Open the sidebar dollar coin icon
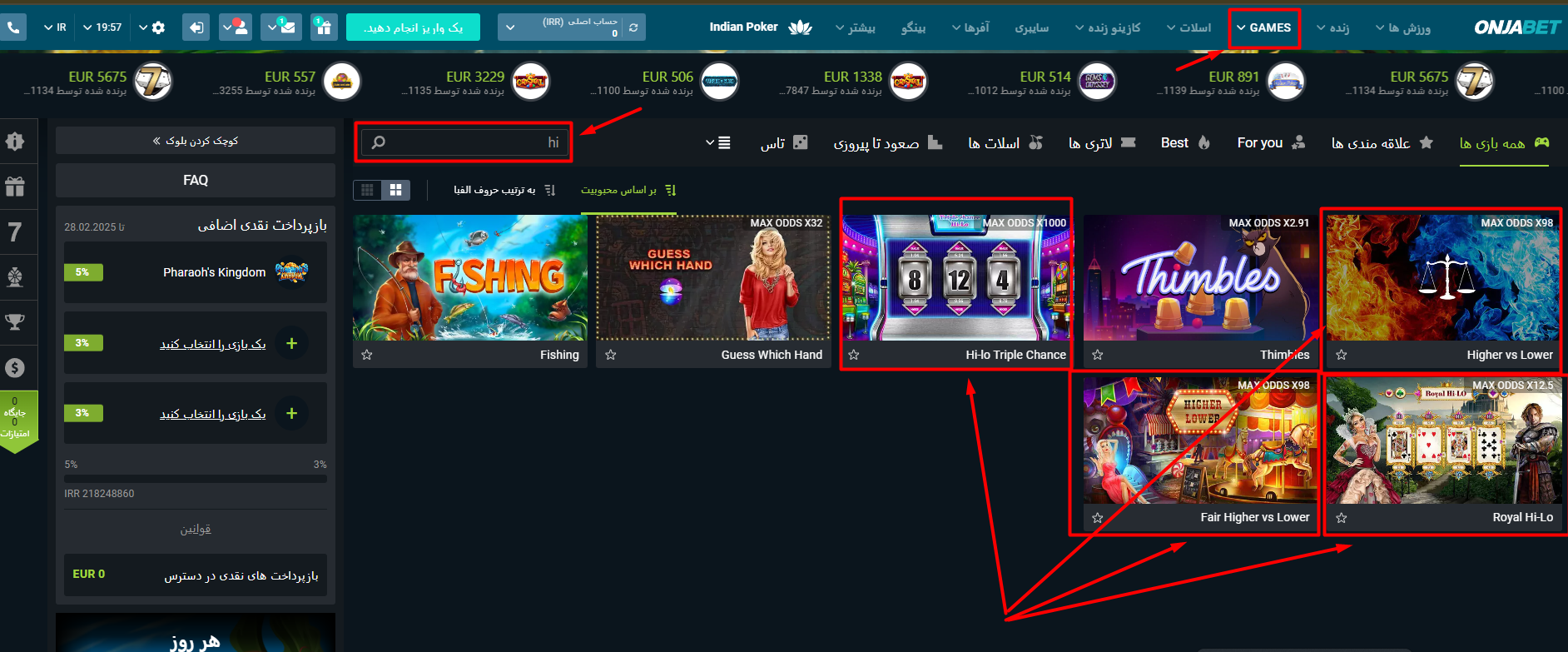 (15, 367)
